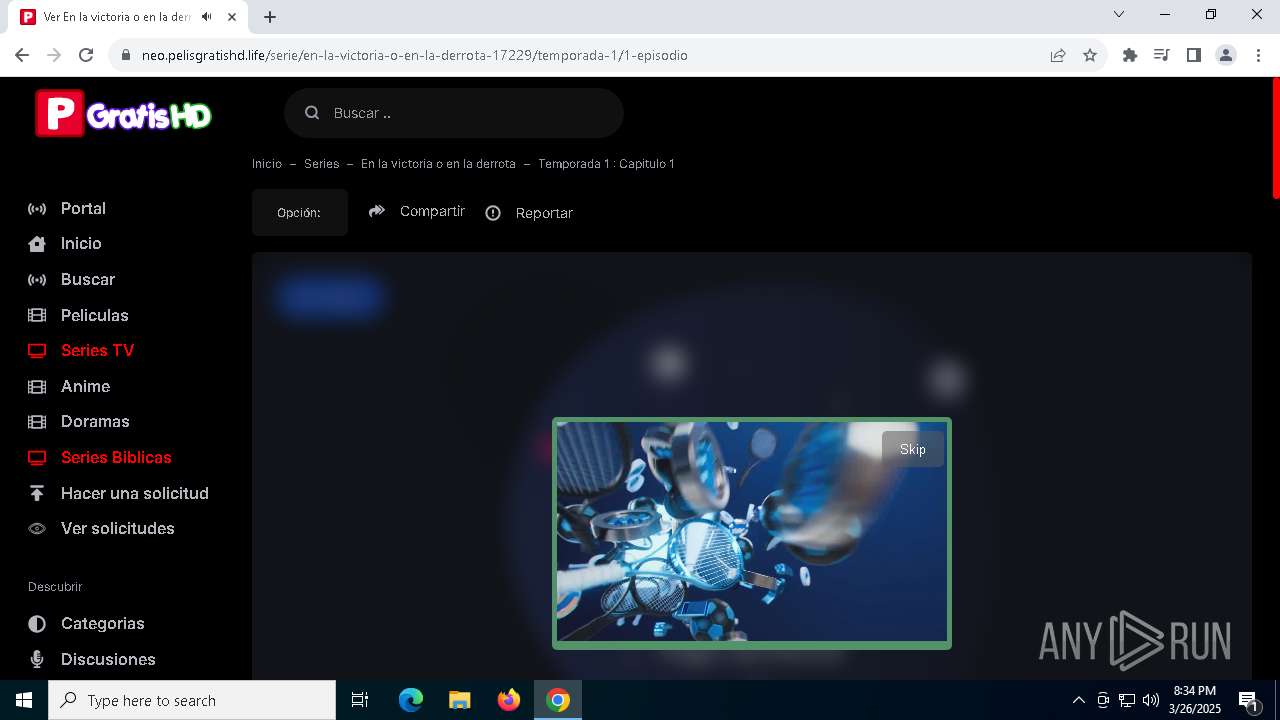Click the Series Biblicas monitor icon

click(37, 458)
